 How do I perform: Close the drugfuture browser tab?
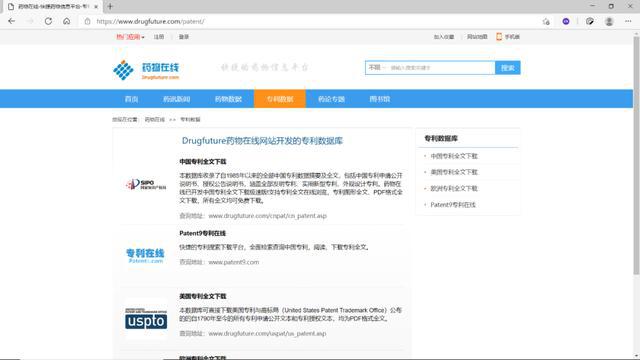pos(96,7)
